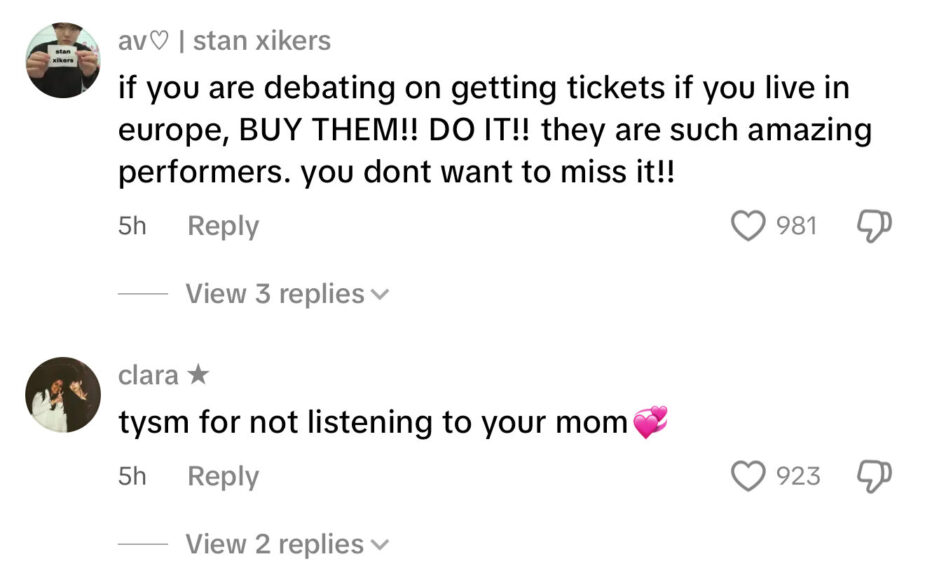Screen dimensions: 925x573
Task: Open clara's profile picture
Action: (x=62, y=394)
